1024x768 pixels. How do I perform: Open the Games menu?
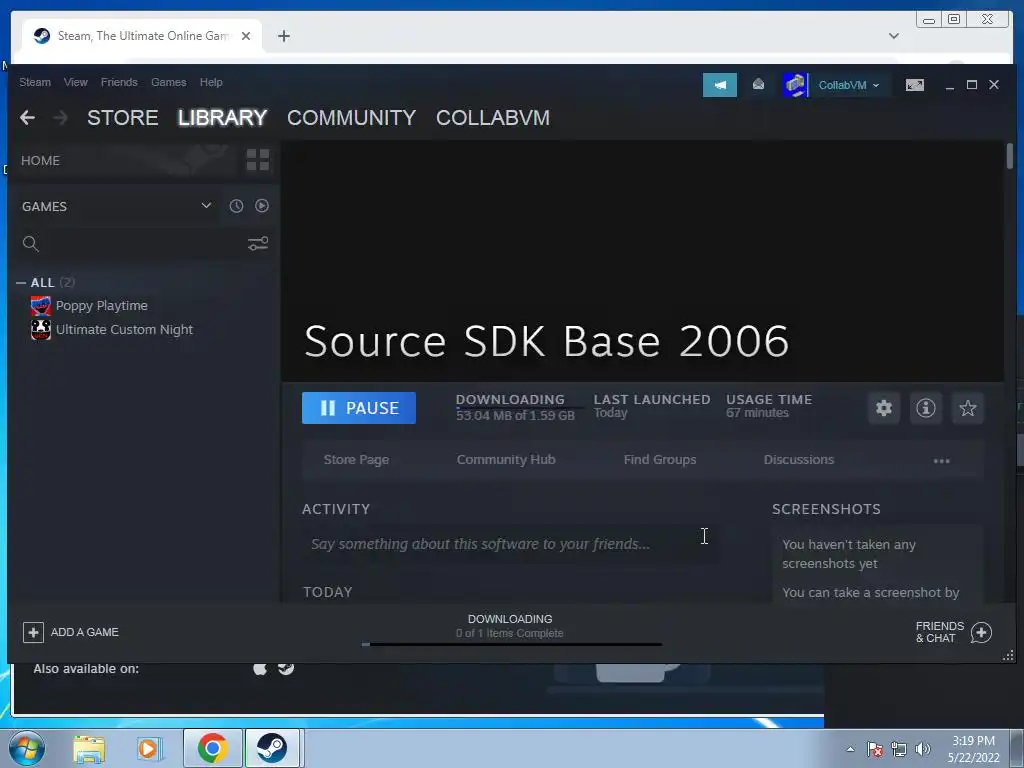coord(168,82)
